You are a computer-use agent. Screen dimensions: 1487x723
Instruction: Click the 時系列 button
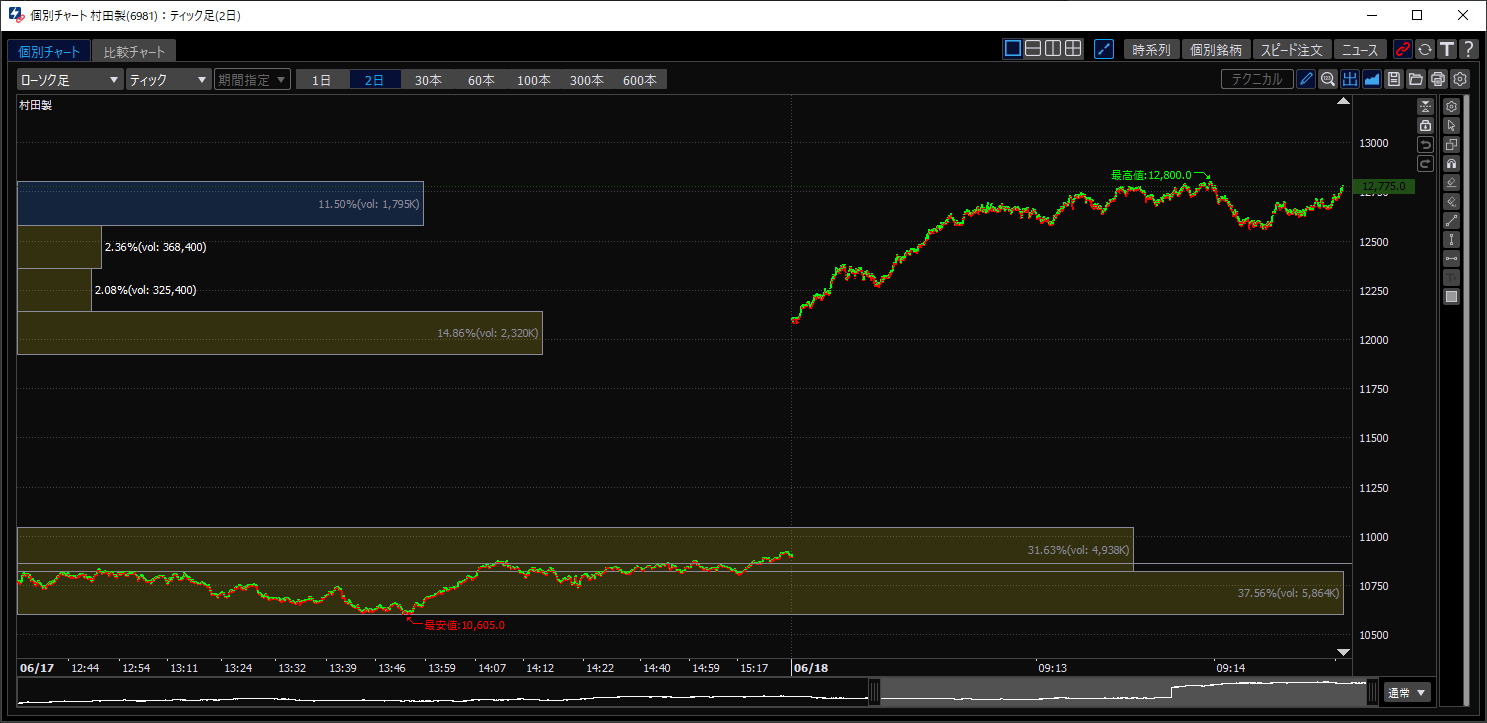1151,49
